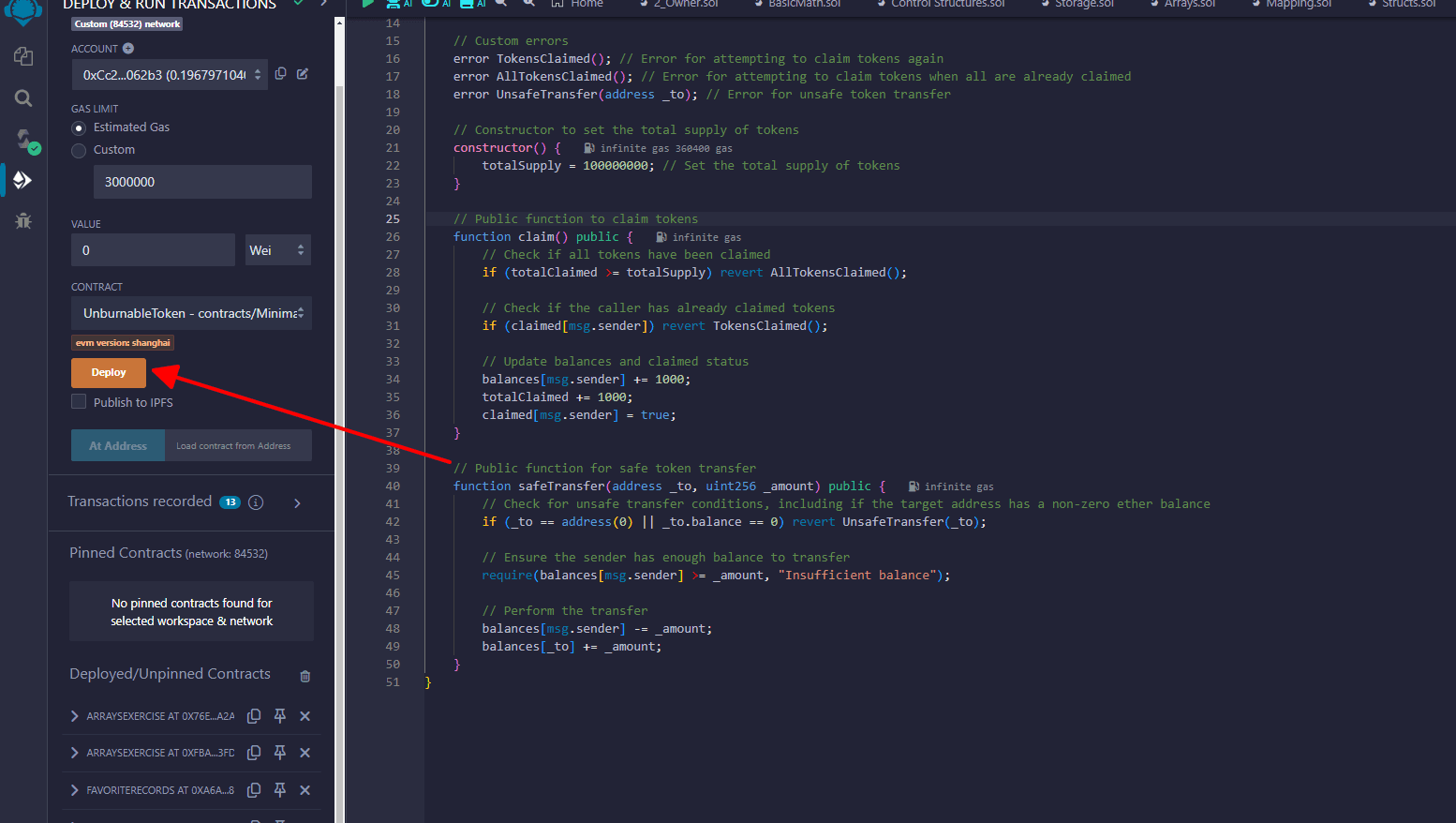Image resolution: width=1456 pixels, height=823 pixels.
Task: Click the sign-message edit icon beside account
Action: click(x=303, y=74)
